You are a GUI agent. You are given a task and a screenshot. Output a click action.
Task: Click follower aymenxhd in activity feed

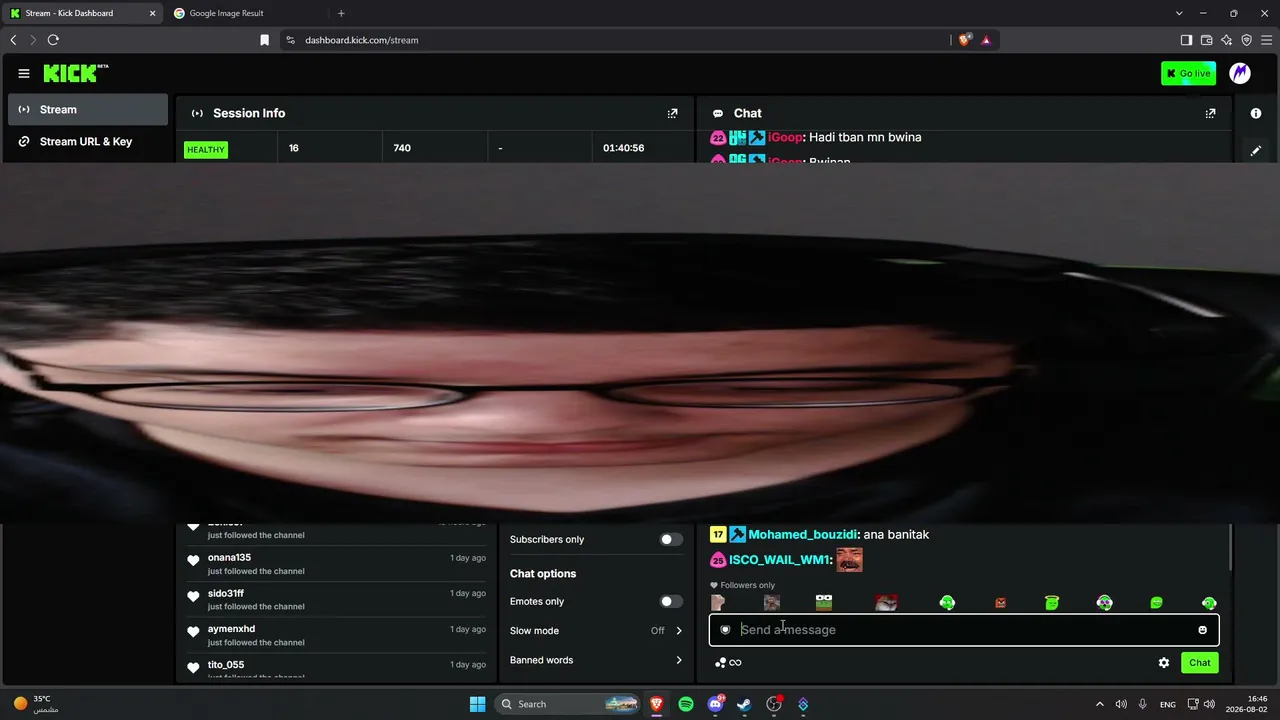231,629
